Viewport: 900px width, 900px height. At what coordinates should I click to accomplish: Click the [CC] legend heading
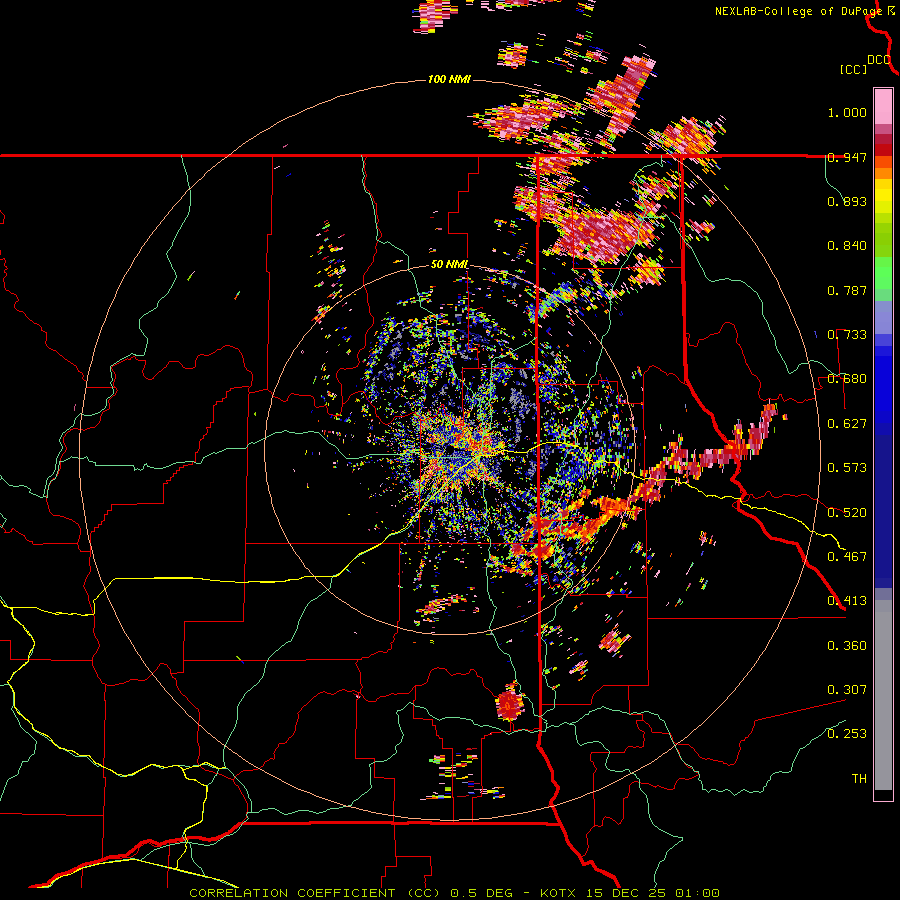[x=854, y=69]
